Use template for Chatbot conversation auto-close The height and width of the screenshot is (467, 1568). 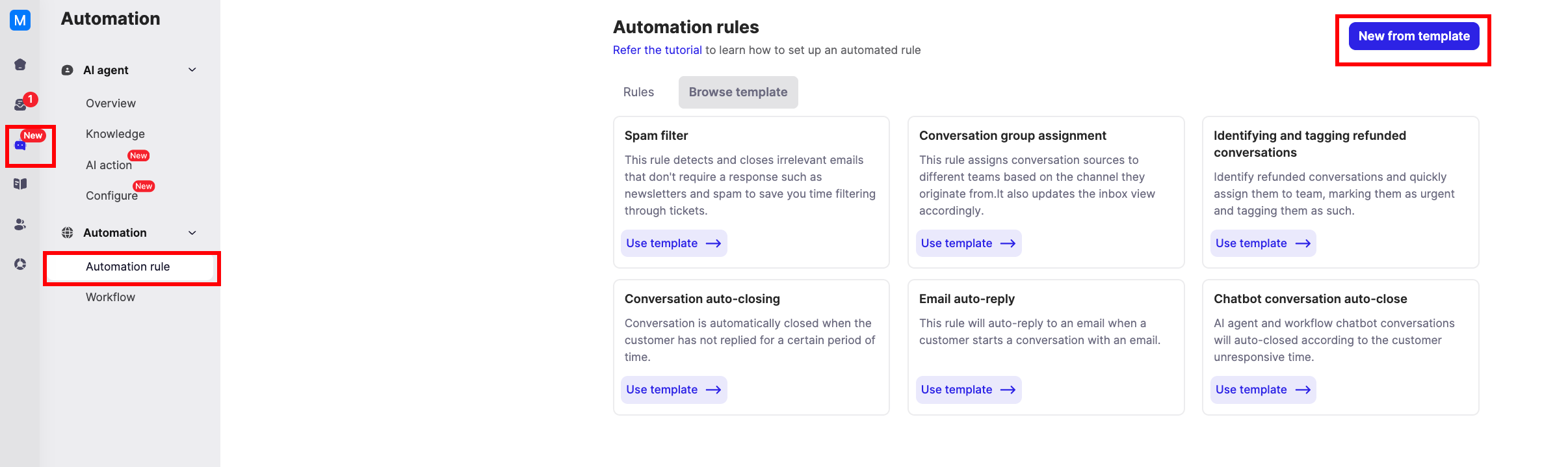1263,390
